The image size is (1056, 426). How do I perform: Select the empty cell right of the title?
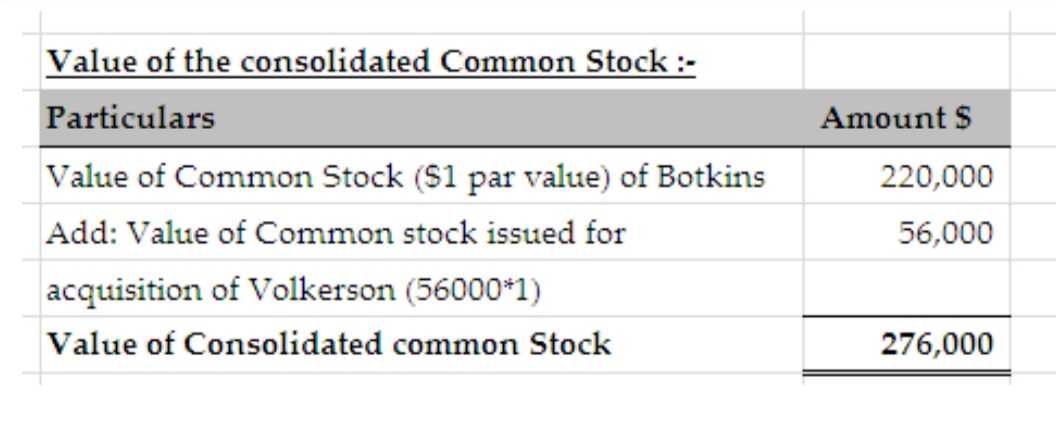click(x=906, y=63)
